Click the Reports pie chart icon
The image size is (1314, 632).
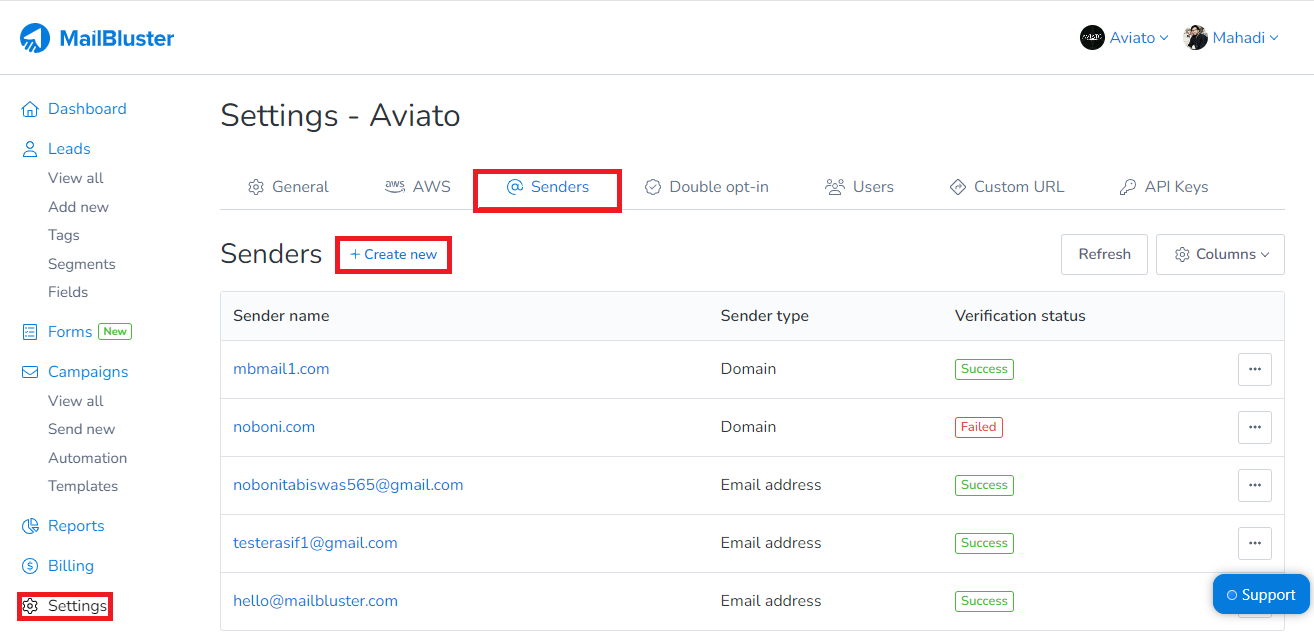30,525
